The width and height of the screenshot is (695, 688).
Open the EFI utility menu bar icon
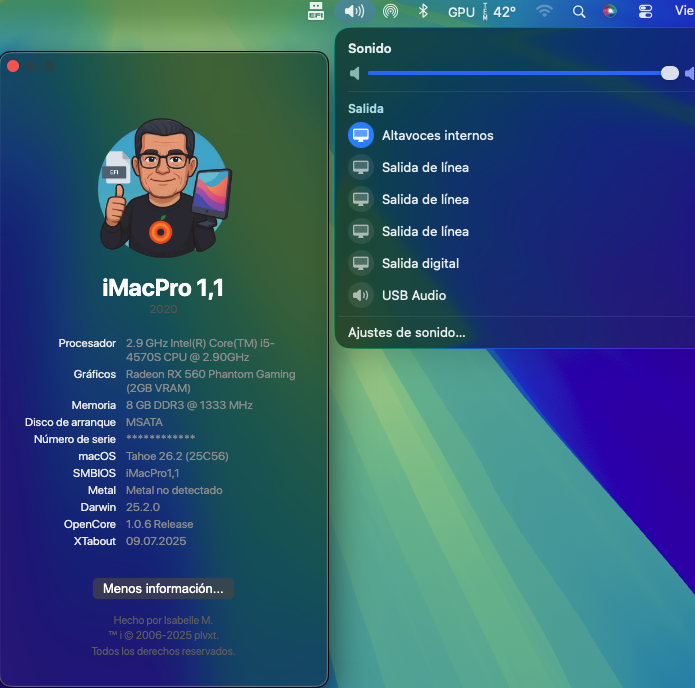pos(316,11)
